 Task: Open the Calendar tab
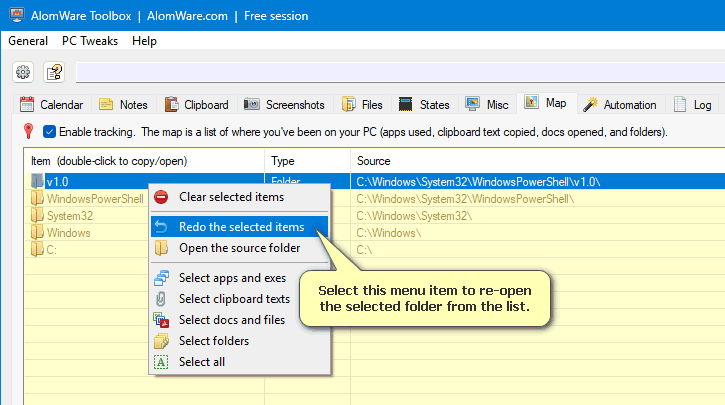click(x=52, y=104)
